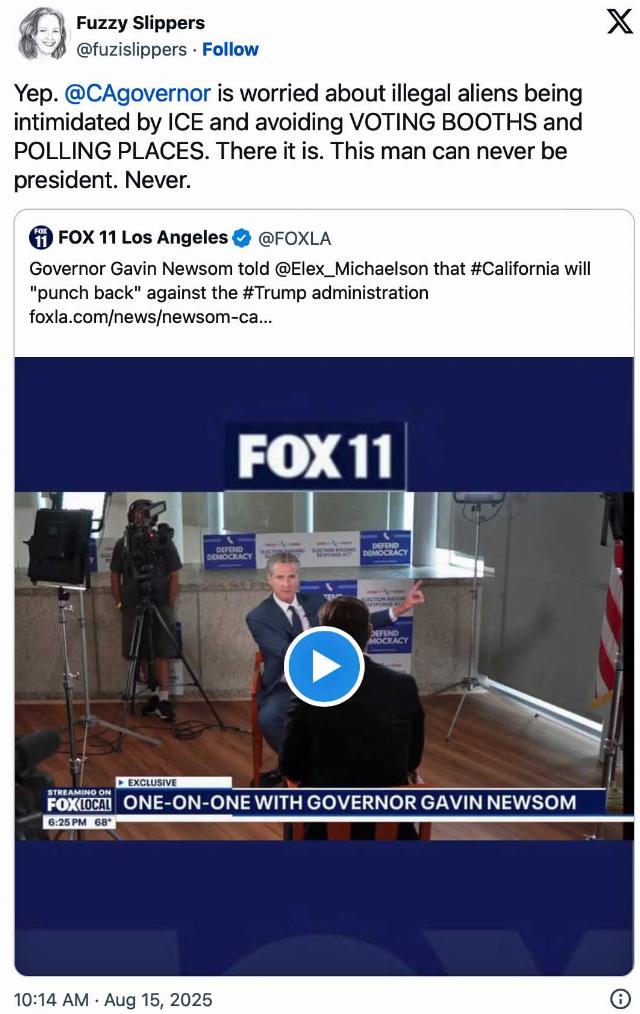
Task: Click the @FOXLA handle
Action: [295, 239]
